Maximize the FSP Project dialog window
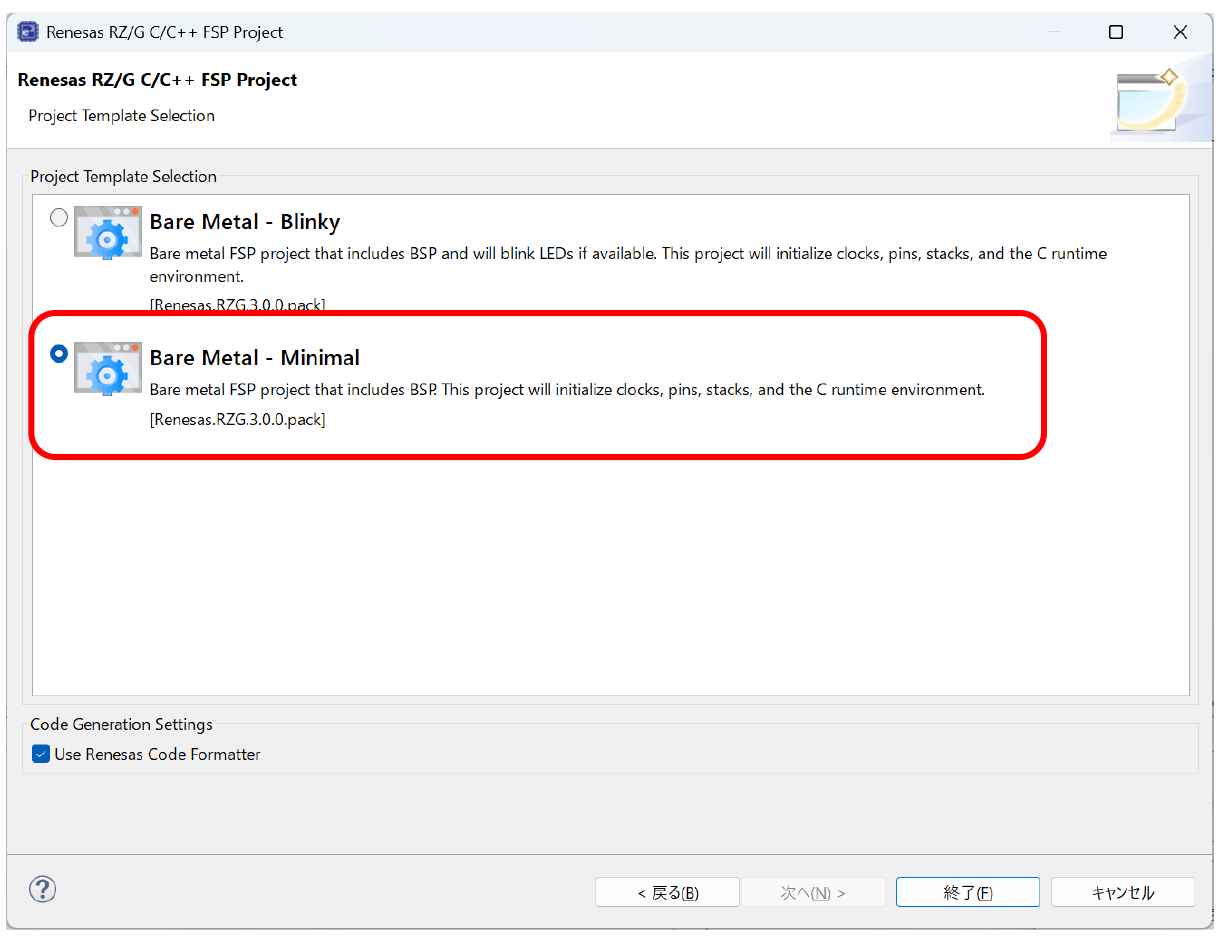This screenshot has width=1224, height=940. point(1116,32)
